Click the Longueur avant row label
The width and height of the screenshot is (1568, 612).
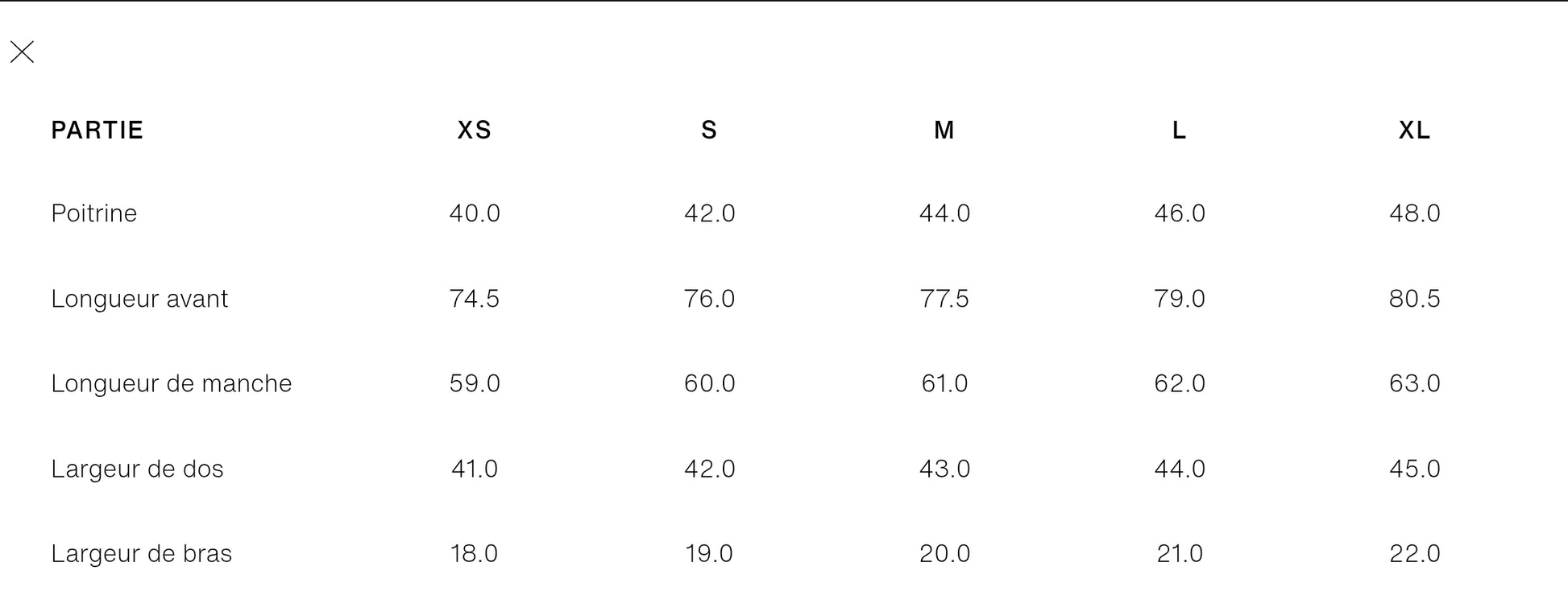click(139, 299)
